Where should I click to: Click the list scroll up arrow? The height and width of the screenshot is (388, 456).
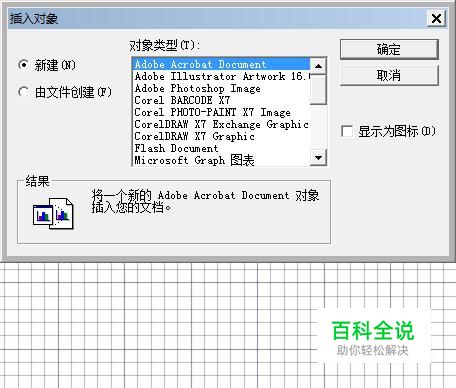[x=318, y=66]
